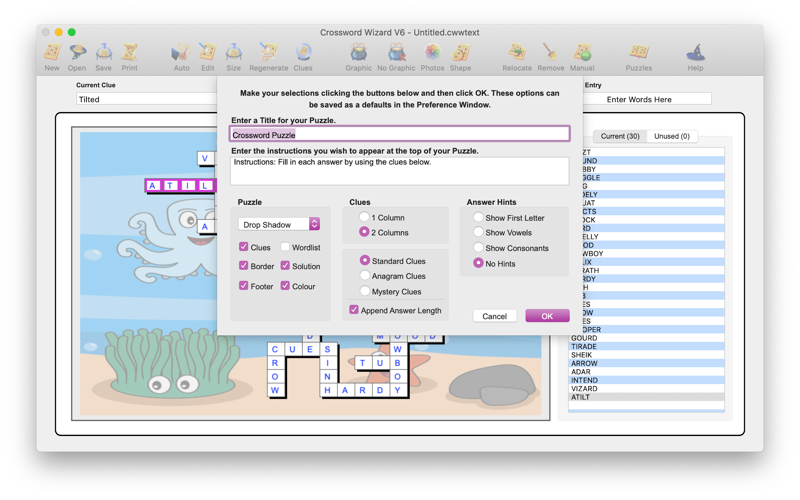Switch to Manual mode icon

tap(582, 52)
